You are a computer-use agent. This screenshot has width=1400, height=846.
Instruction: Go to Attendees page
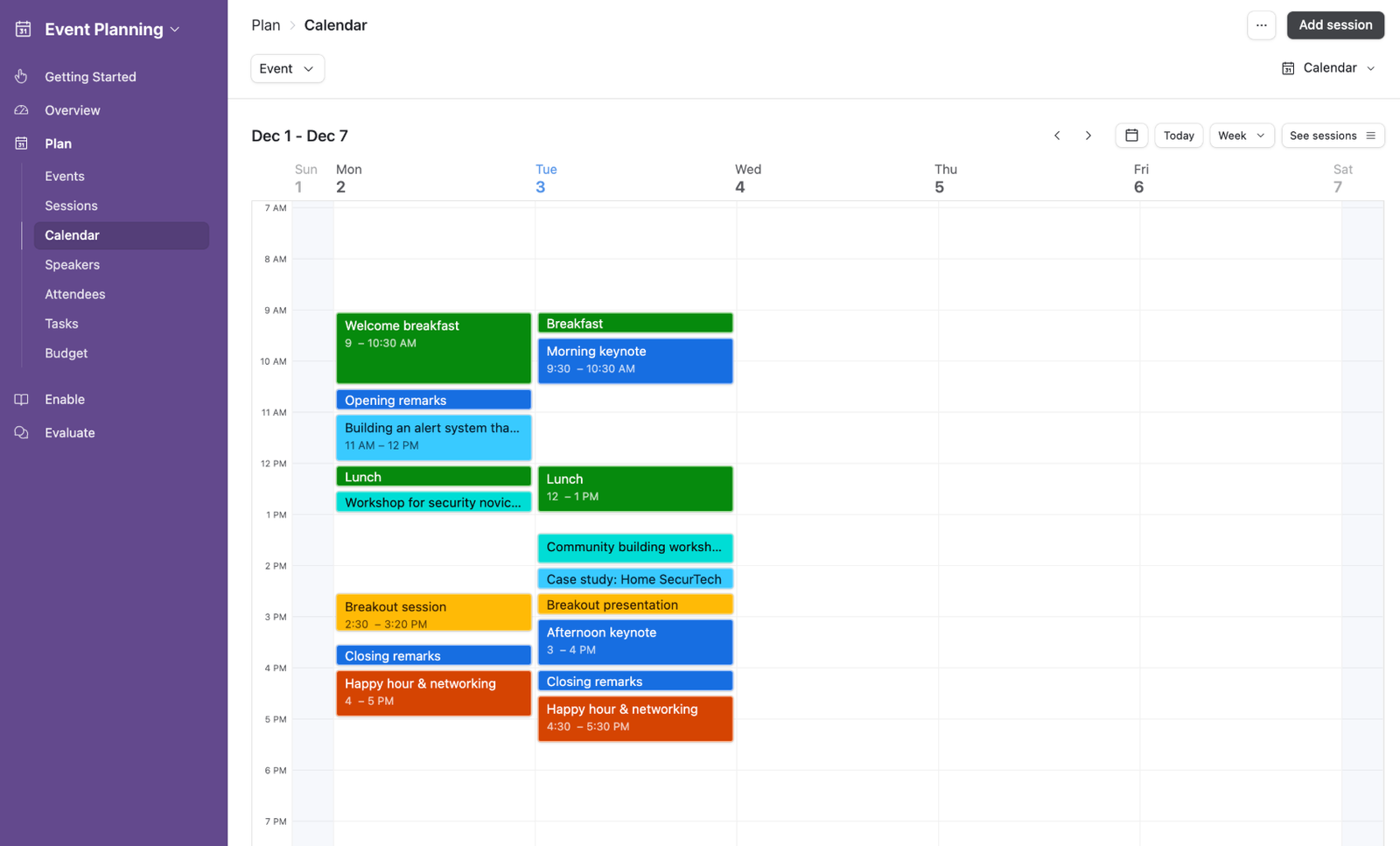click(x=75, y=294)
